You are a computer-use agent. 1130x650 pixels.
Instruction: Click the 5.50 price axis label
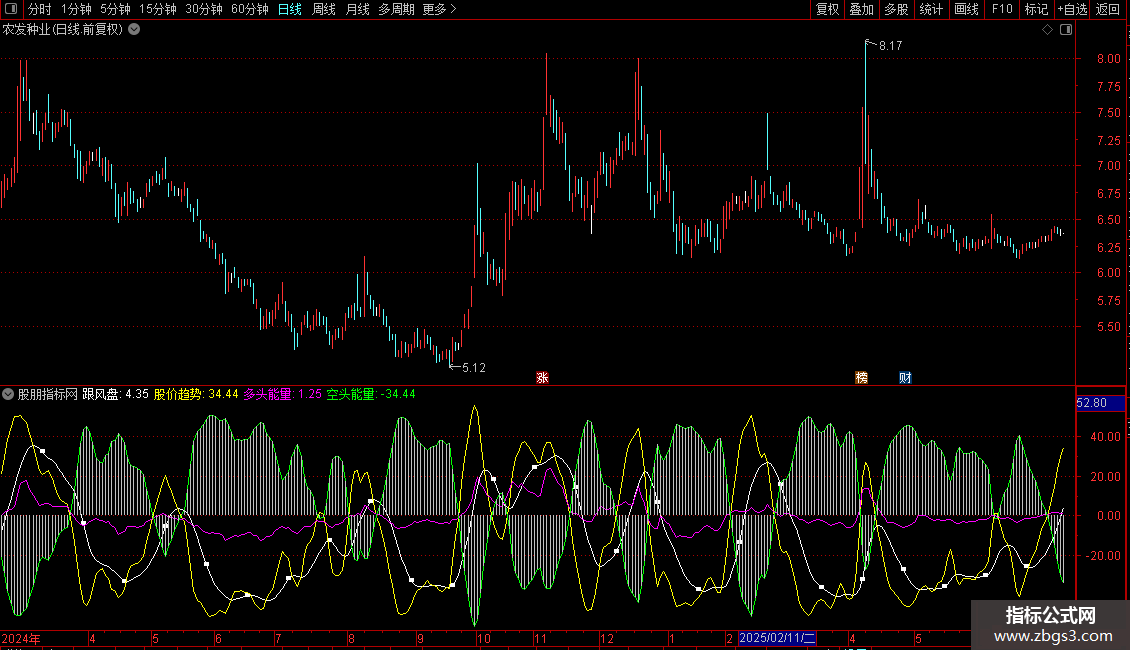tap(1109, 326)
